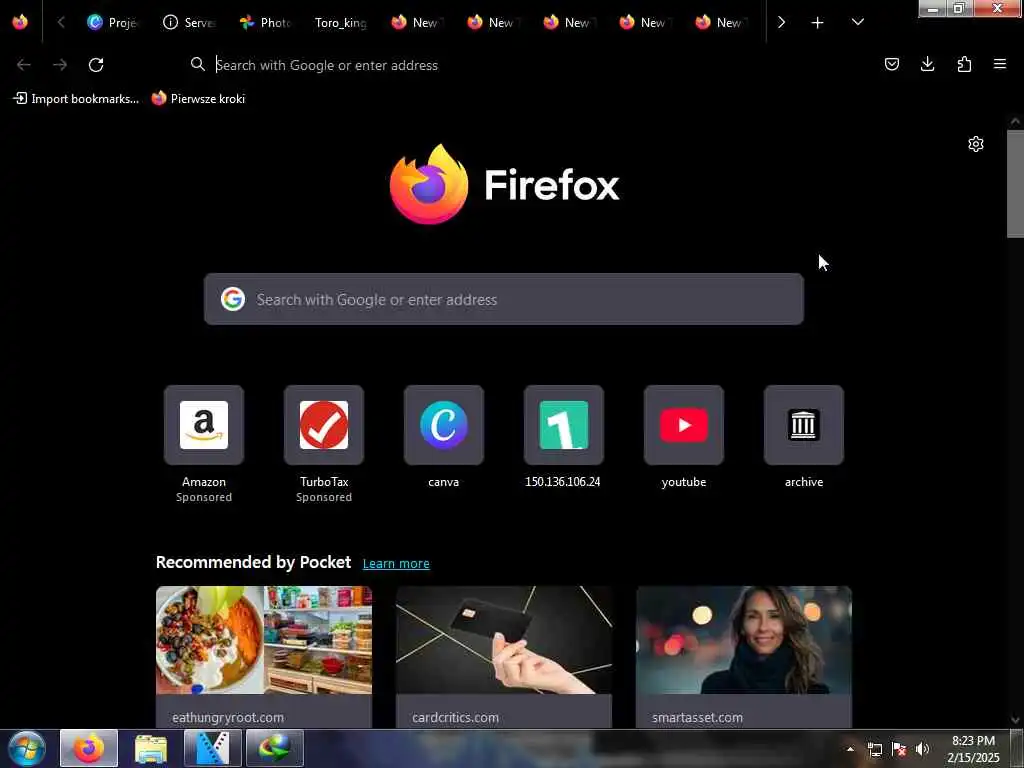This screenshot has height=768, width=1024.
Task: Open the Action Center flag icon
Action: 899,749
